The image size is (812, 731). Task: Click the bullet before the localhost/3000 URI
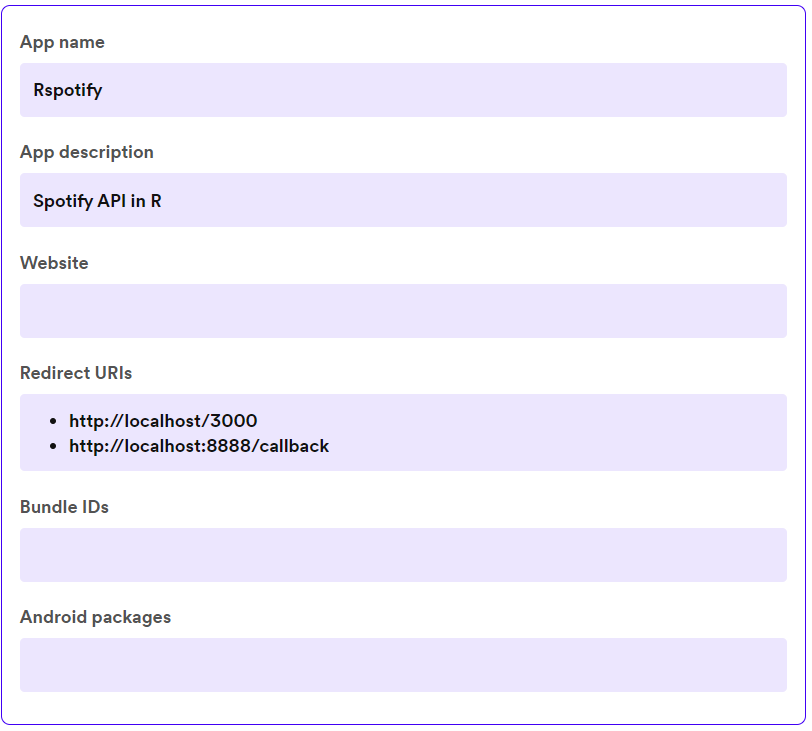click(x=52, y=422)
